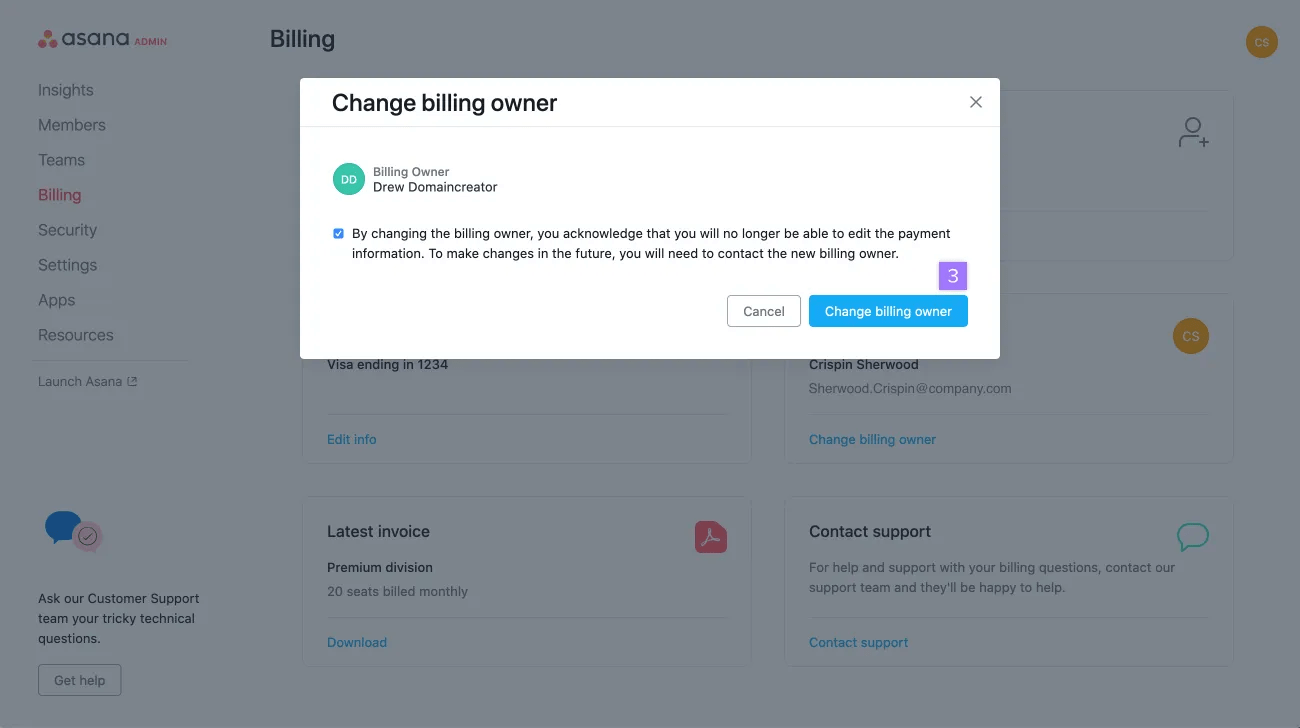Screen dimensions: 1300x728
Task: Toggle the billing owner acknowledgement checkbox
Action: click(x=338, y=234)
